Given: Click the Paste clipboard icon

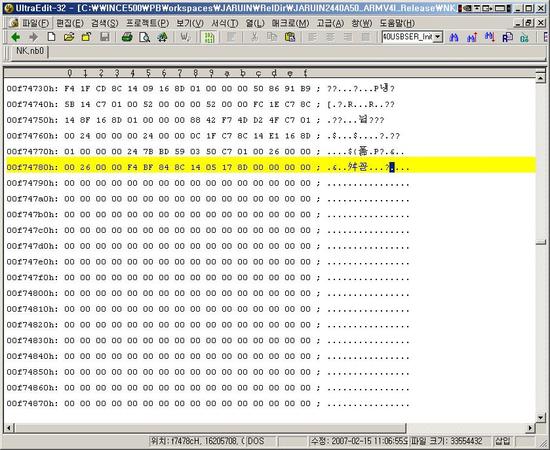Looking at the screenshot, I should [x=290, y=37].
